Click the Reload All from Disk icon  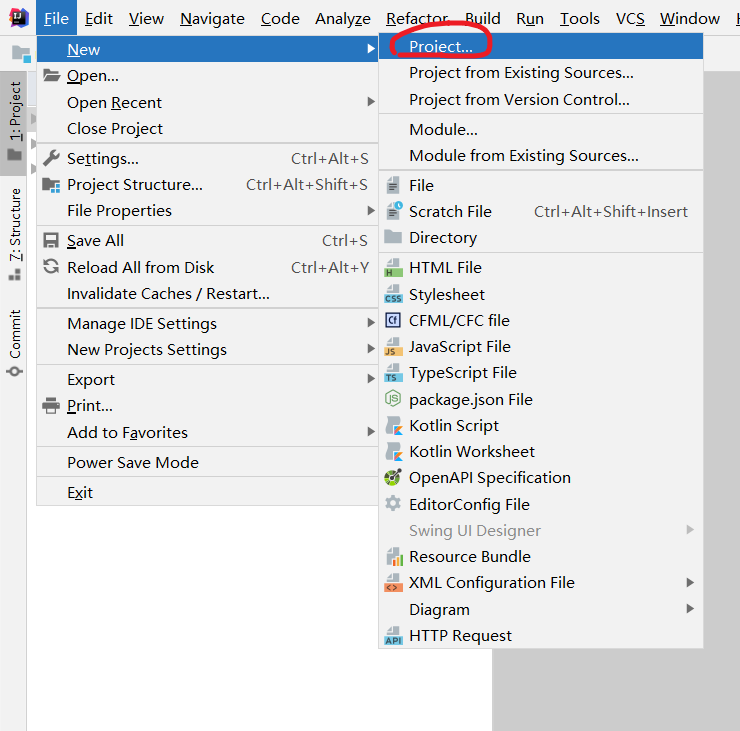pos(51,267)
